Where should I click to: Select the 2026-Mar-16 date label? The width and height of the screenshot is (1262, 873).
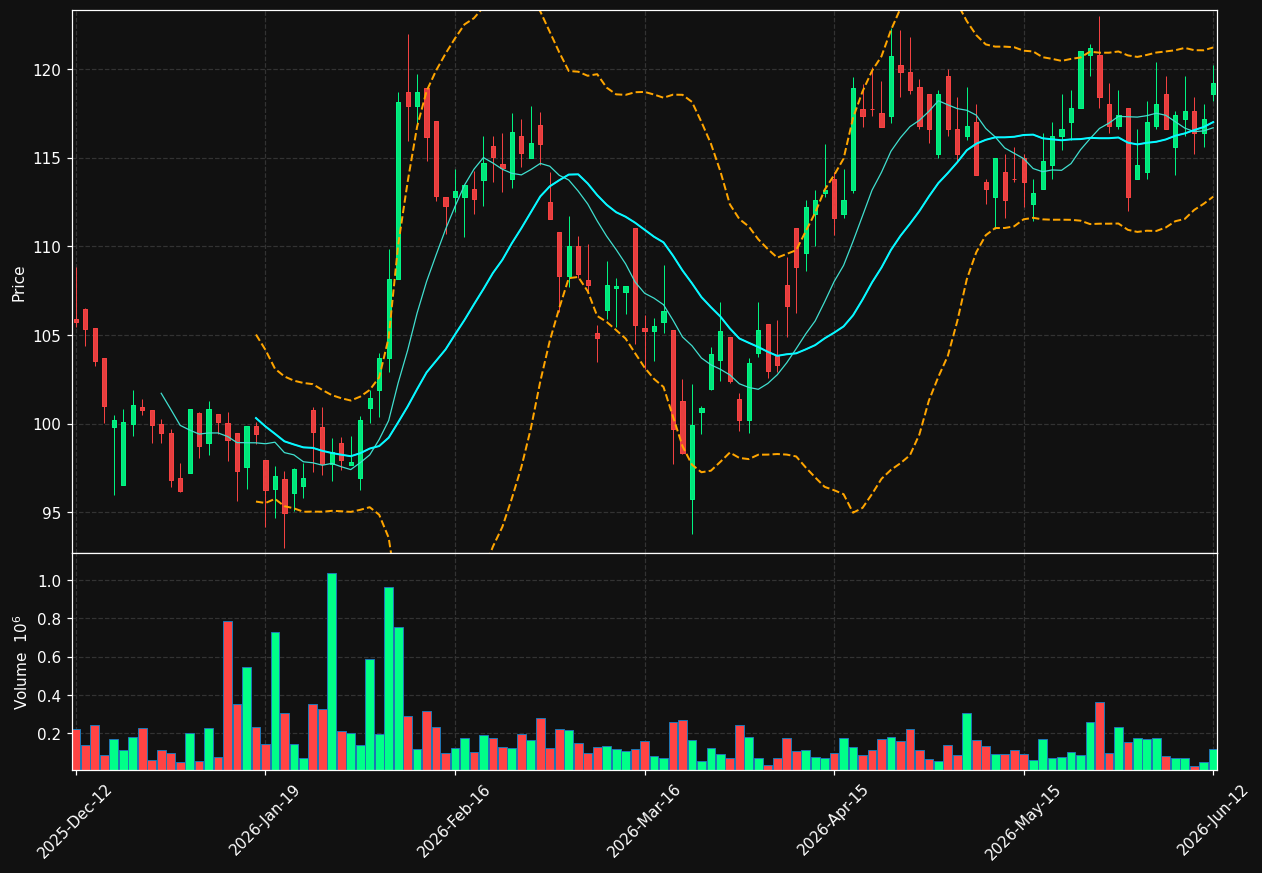coord(644,821)
